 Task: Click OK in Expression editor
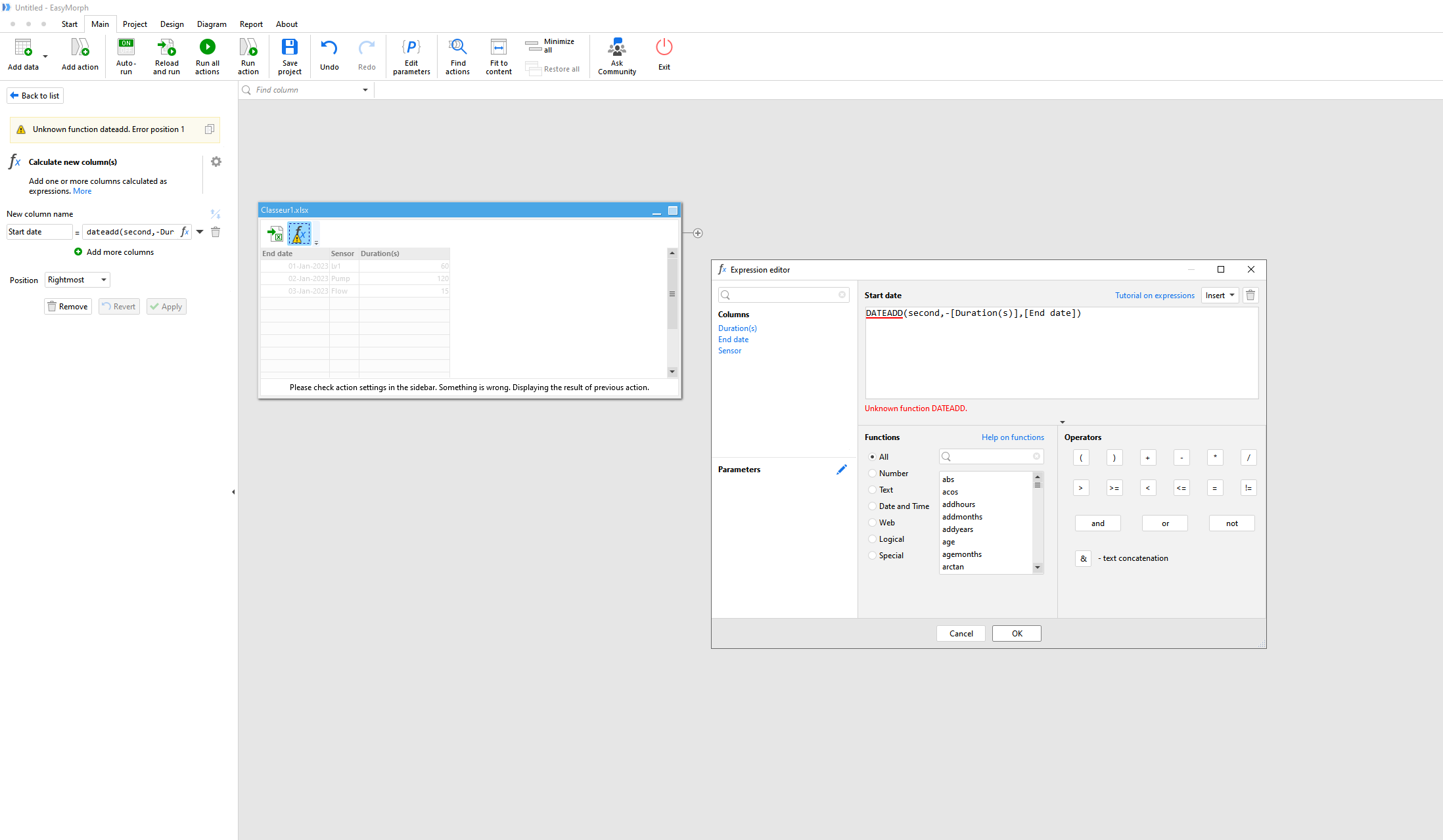click(x=1017, y=634)
